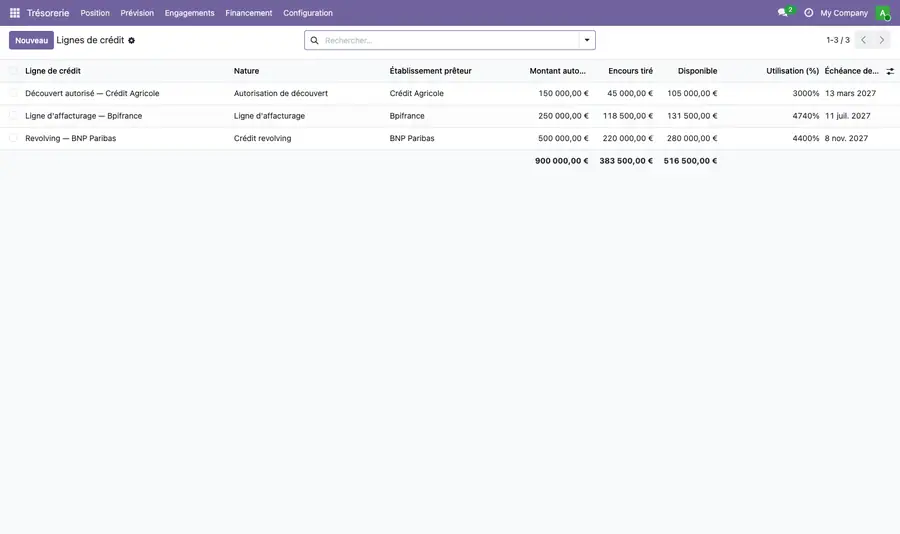
Task: Open the Prévision menu
Action: [x=137, y=13]
